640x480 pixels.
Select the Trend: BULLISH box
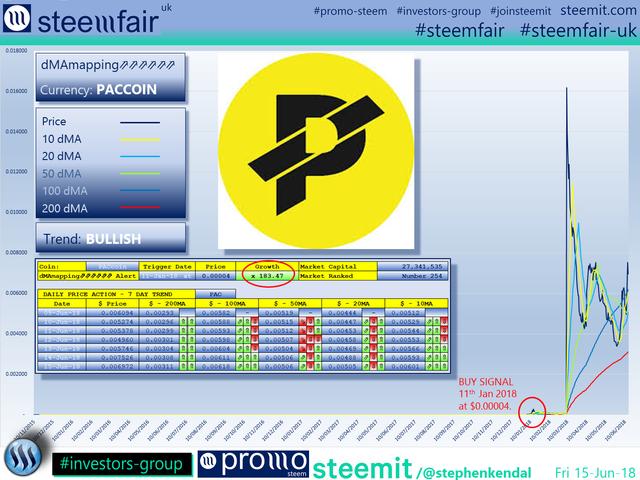pos(111,238)
